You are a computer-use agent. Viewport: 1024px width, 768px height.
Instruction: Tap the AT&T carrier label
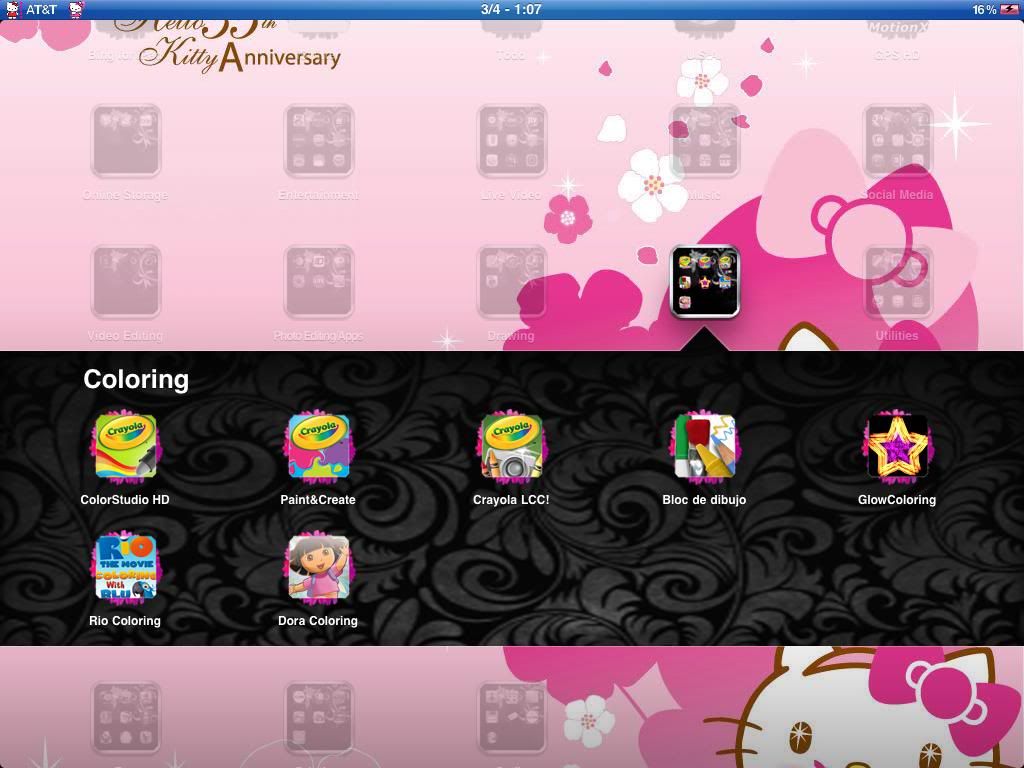tap(41, 9)
